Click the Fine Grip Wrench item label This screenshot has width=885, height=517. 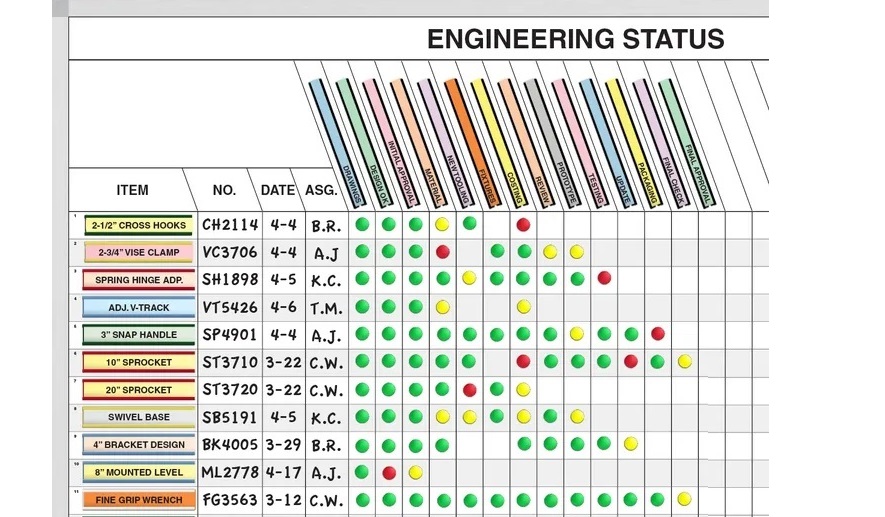tap(139, 499)
